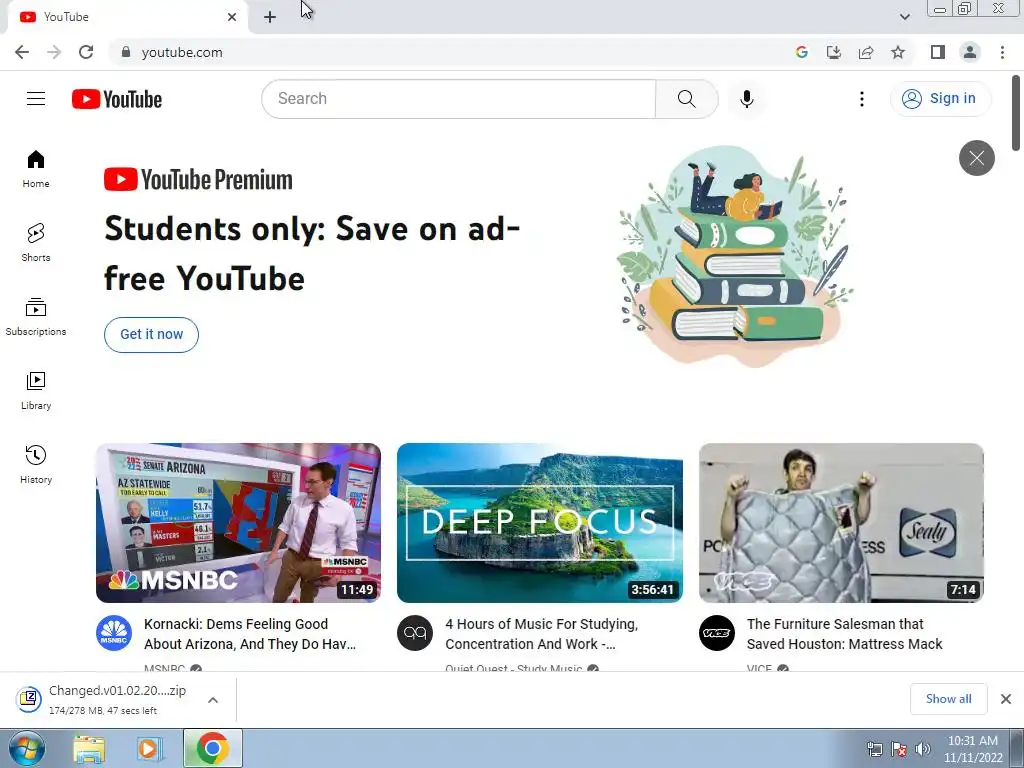Click the YouTube logo

[x=117, y=99]
